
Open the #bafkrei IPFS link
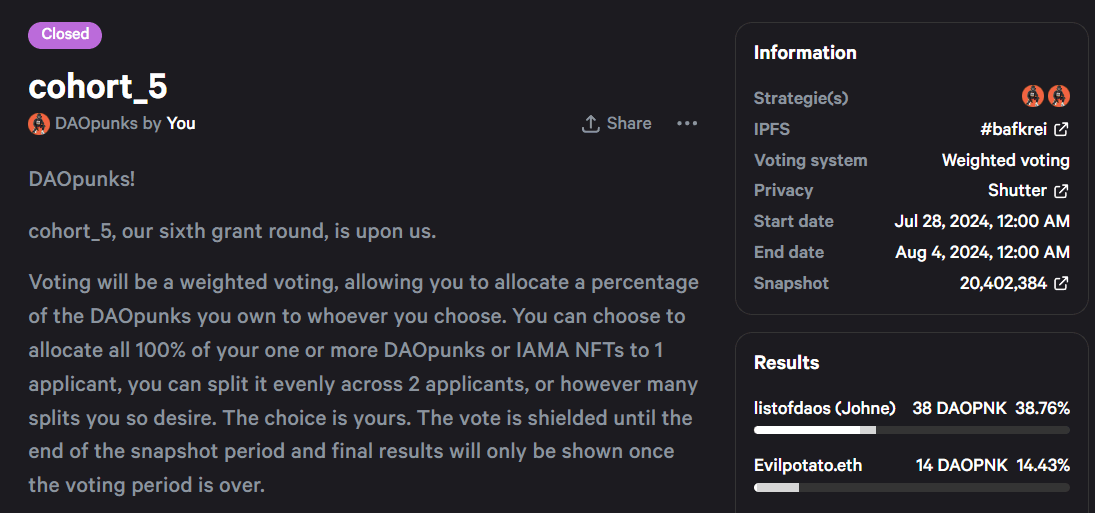click(x=1015, y=129)
